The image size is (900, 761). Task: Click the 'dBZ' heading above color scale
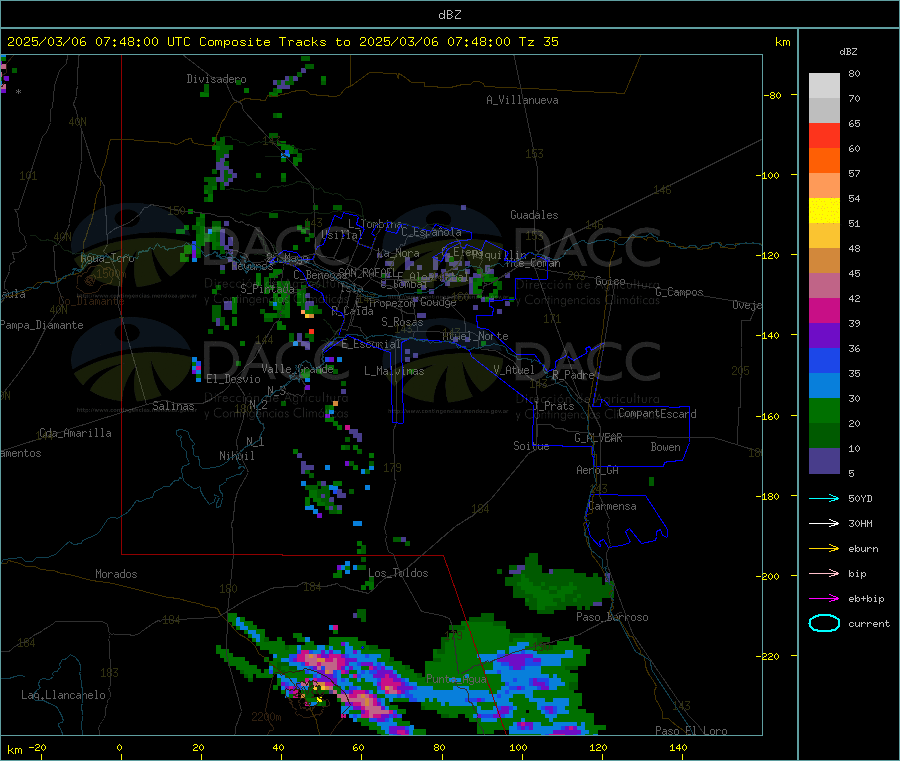[848, 51]
